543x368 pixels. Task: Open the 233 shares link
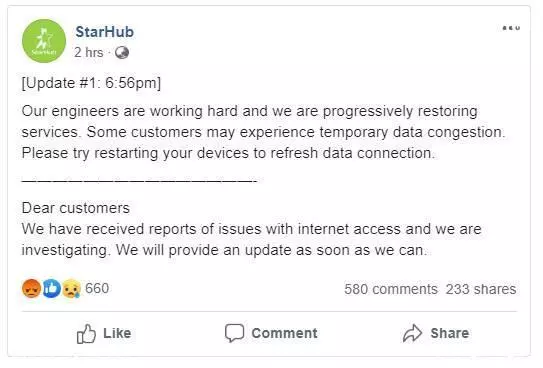coord(481,289)
